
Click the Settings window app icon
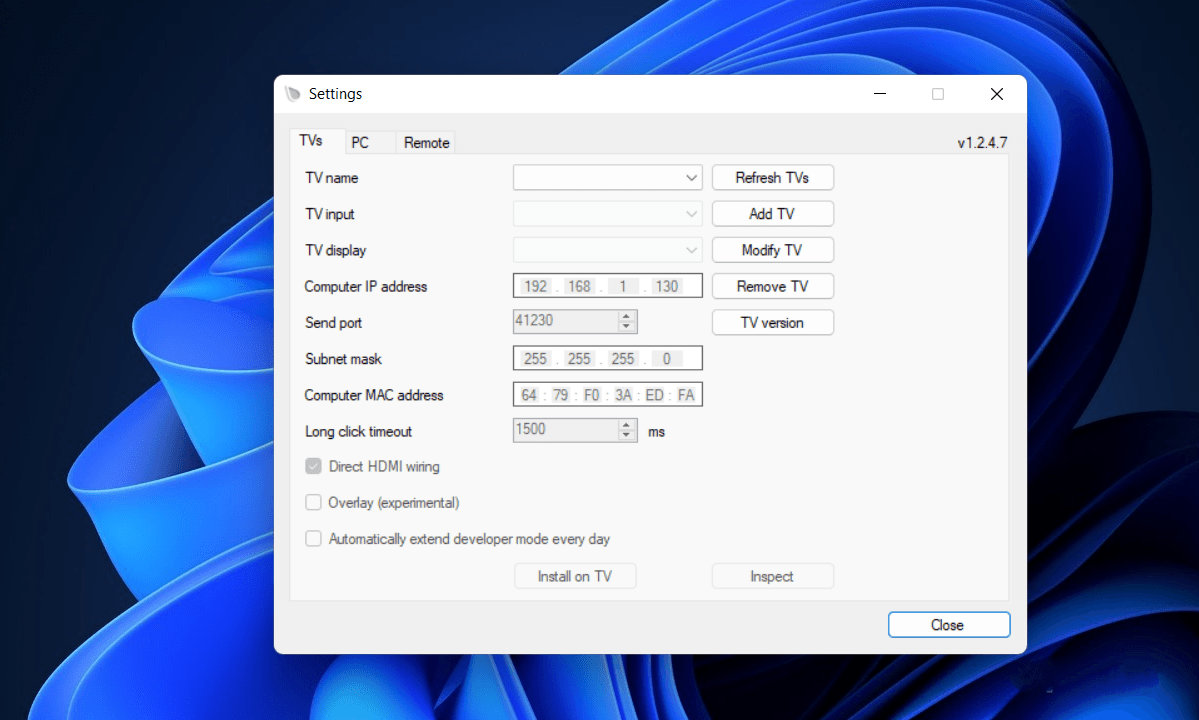292,94
